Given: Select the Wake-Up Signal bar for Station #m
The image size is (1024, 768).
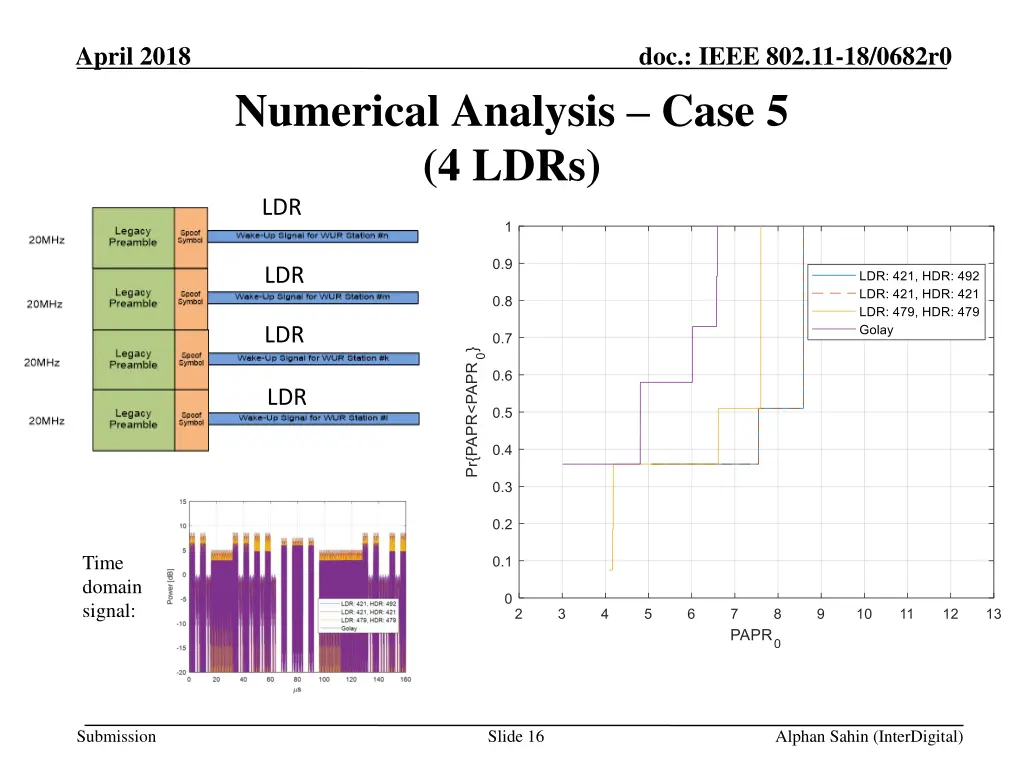Looking at the screenshot, I should (x=312, y=297).
